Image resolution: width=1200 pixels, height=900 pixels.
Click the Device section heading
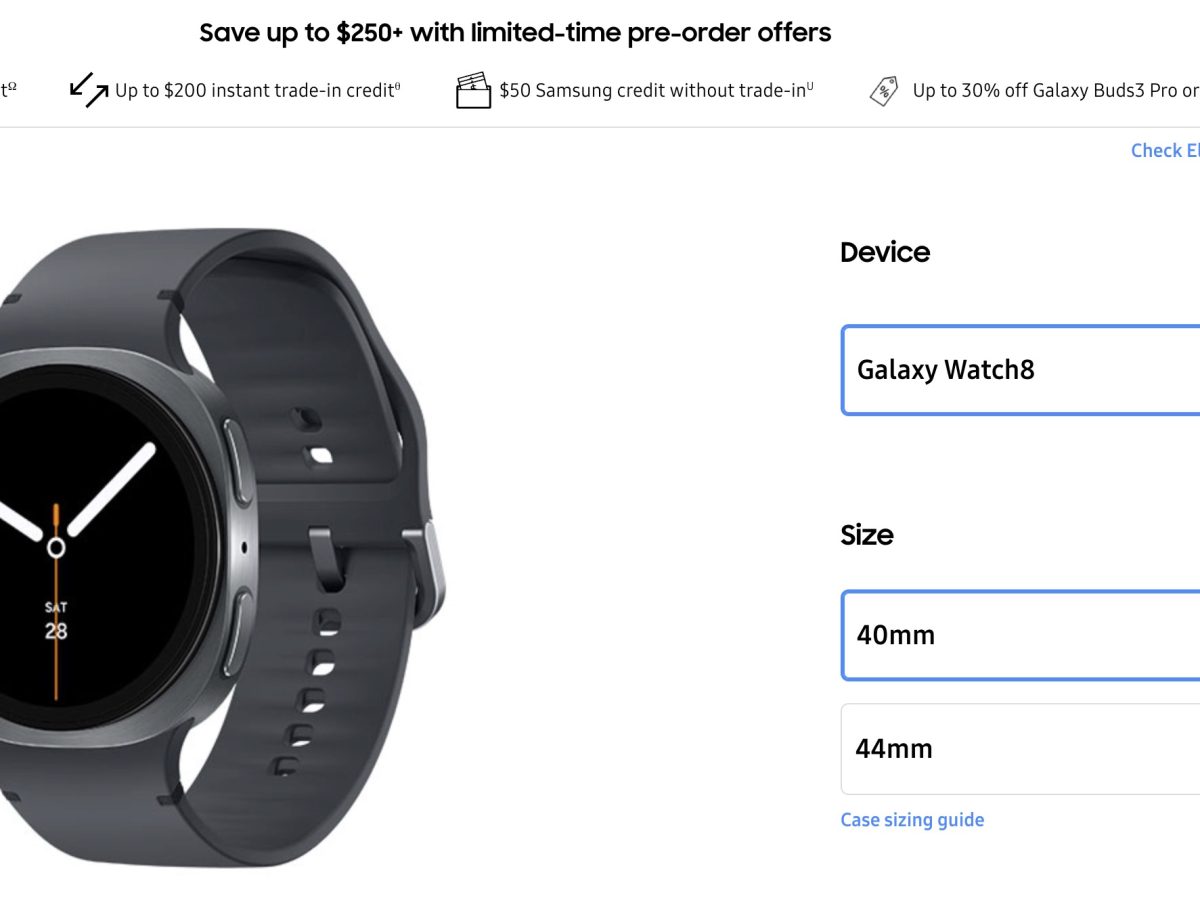[885, 252]
